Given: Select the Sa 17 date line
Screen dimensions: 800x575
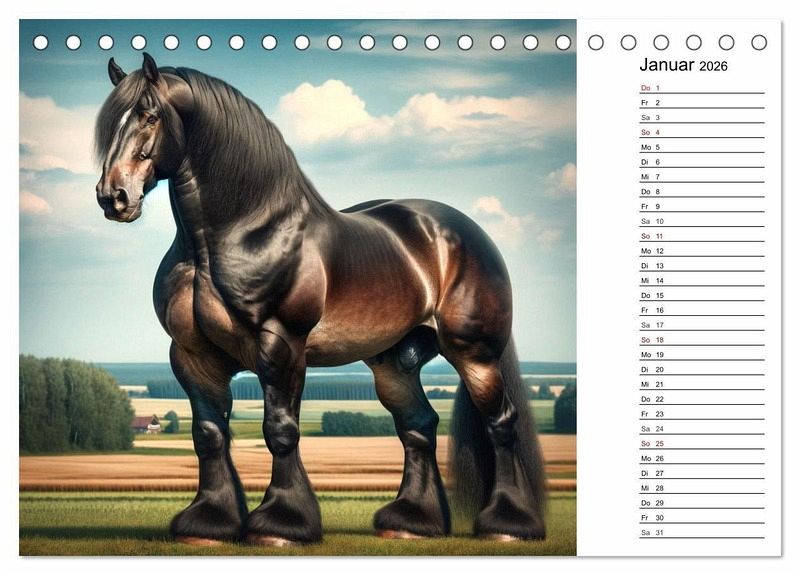Looking at the screenshot, I should tap(700, 325).
